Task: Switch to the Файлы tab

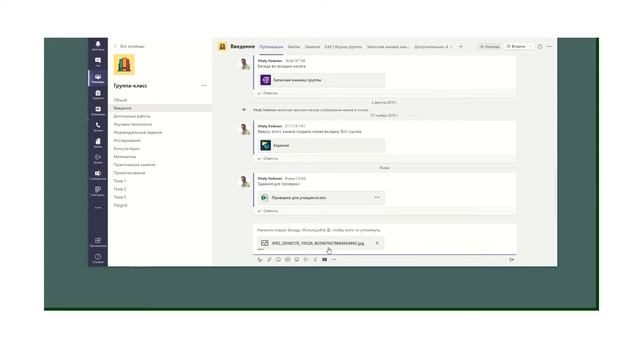Action: (x=294, y=47)
